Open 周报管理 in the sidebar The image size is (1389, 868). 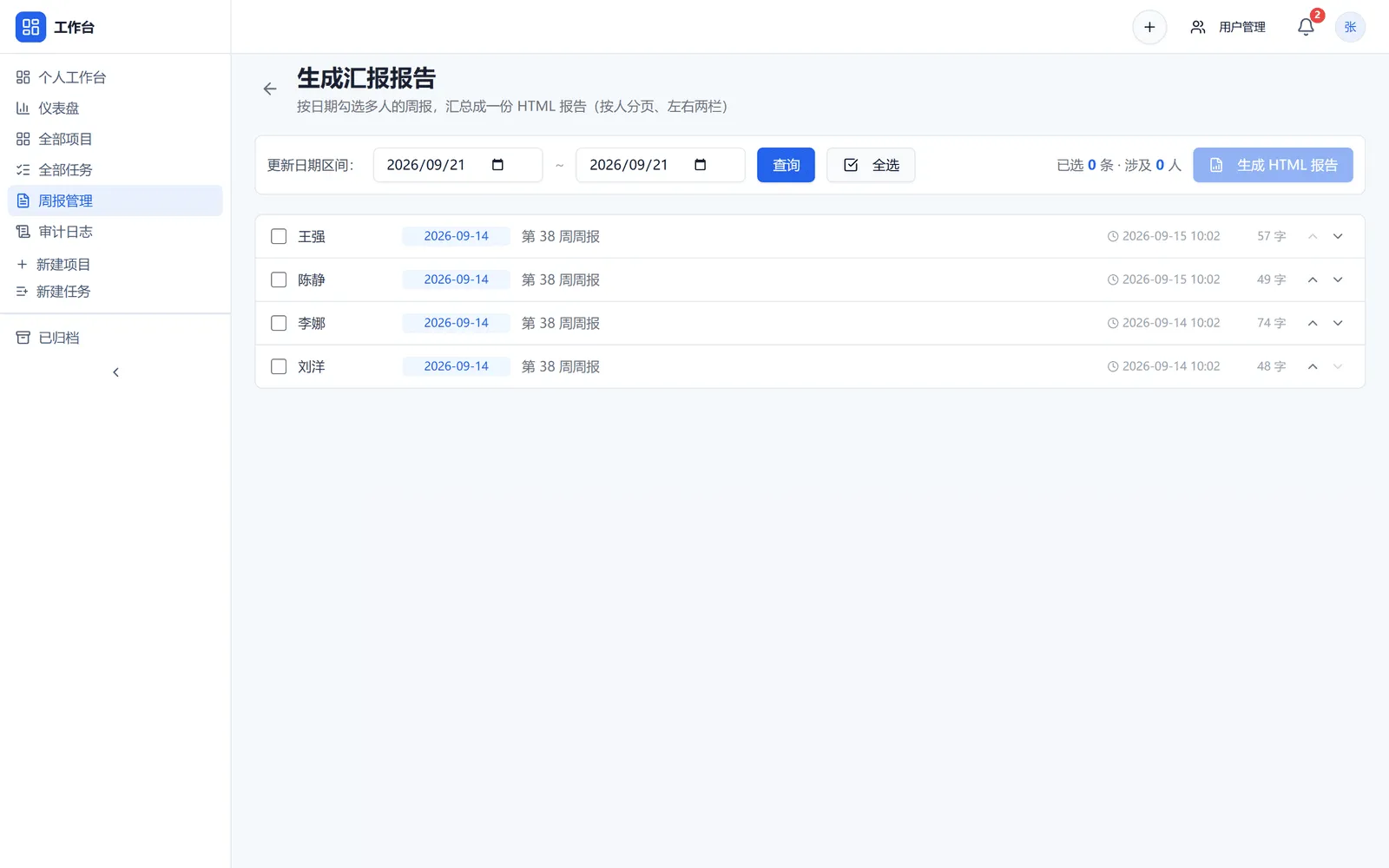coord(115,201)
